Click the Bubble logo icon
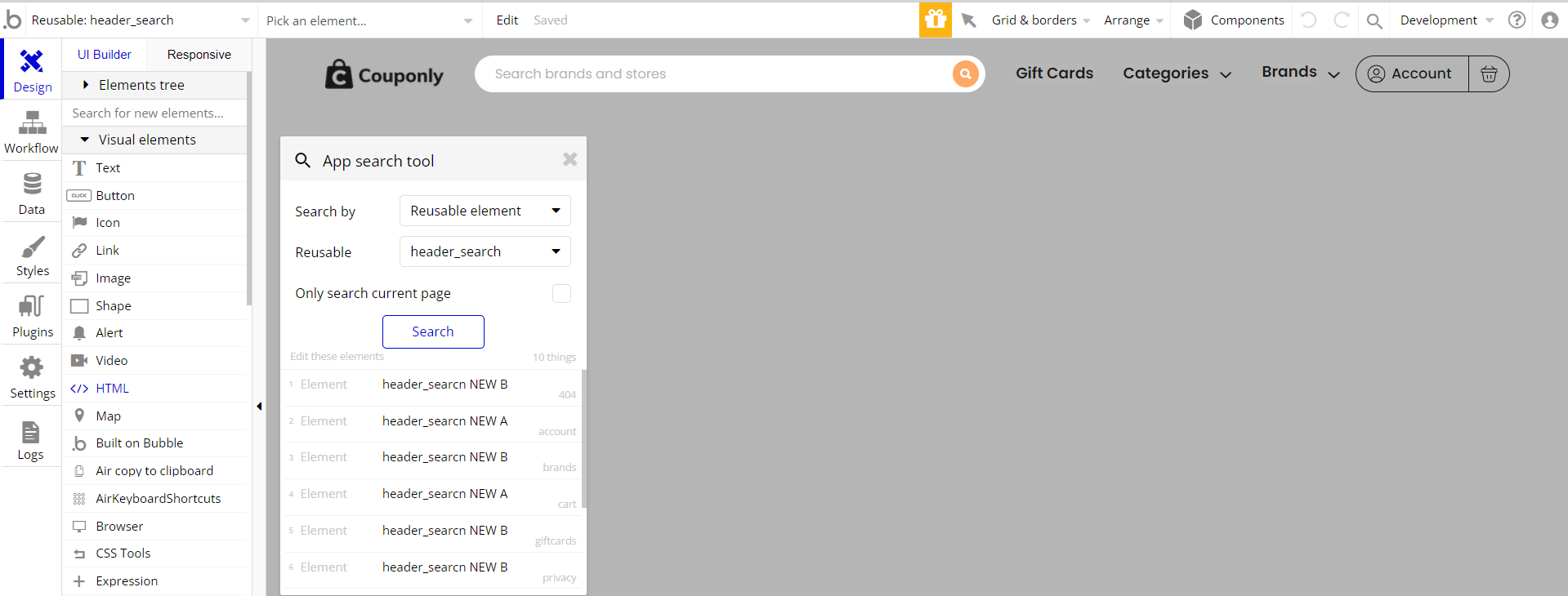 12,20
